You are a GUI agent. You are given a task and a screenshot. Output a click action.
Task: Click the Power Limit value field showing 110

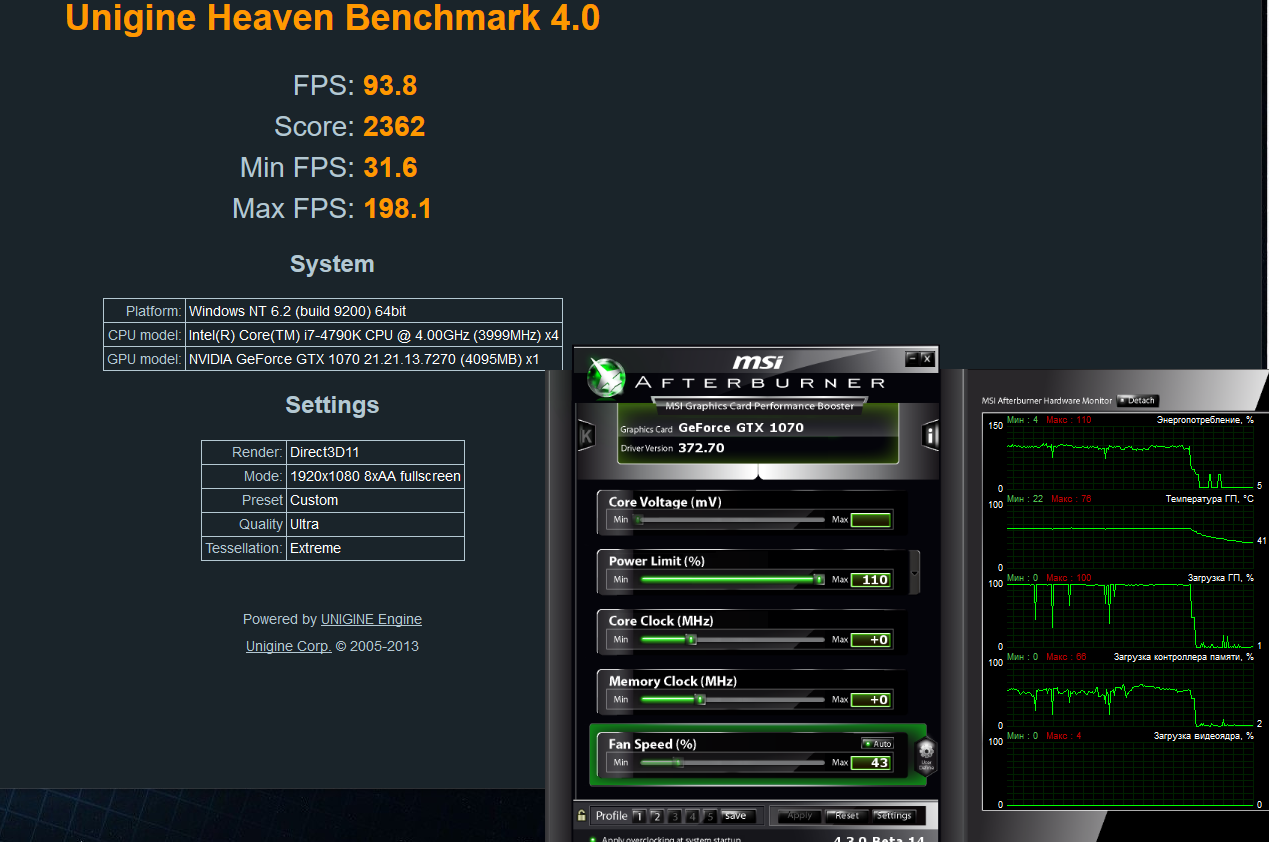(x=871, y=580)
